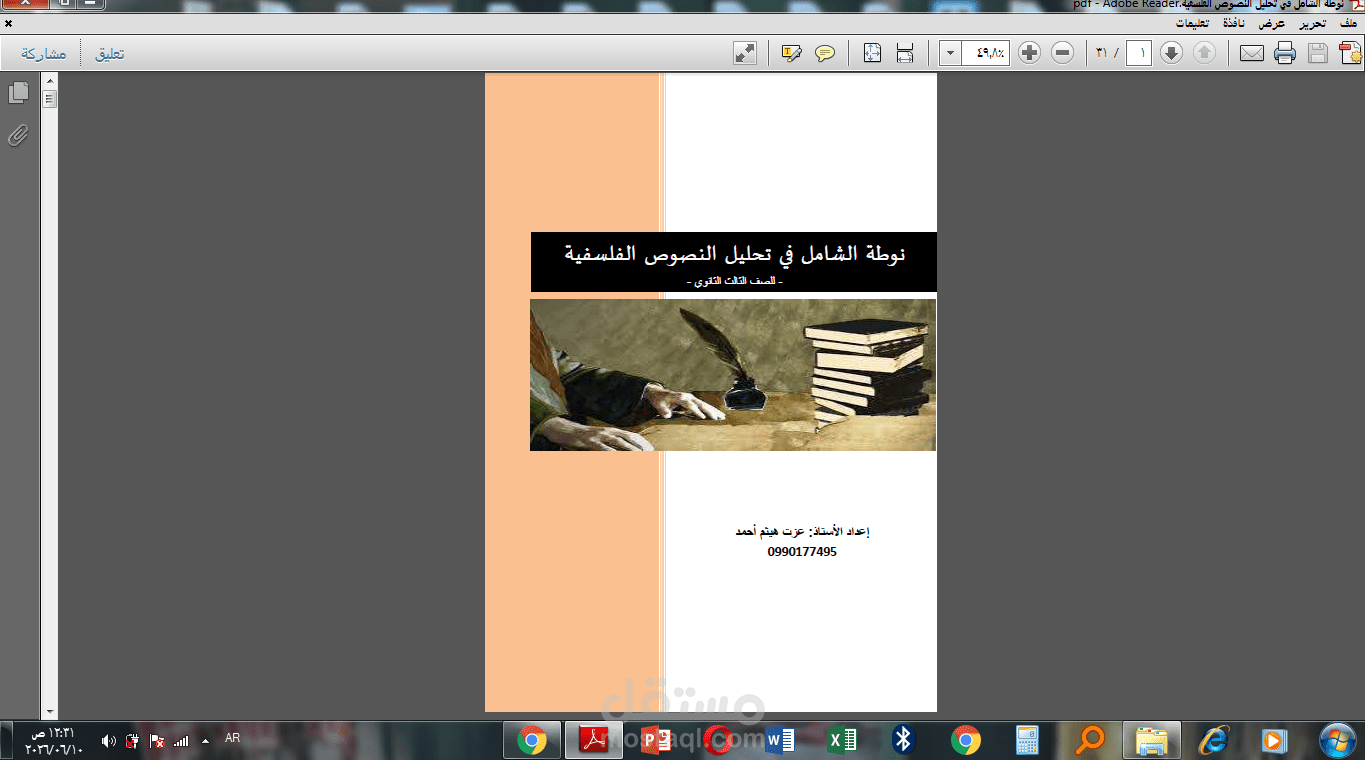This screenshot has width=1366, height=768.
Task: Show attachments paperclip panel icon
Action: tap(18, 135)
